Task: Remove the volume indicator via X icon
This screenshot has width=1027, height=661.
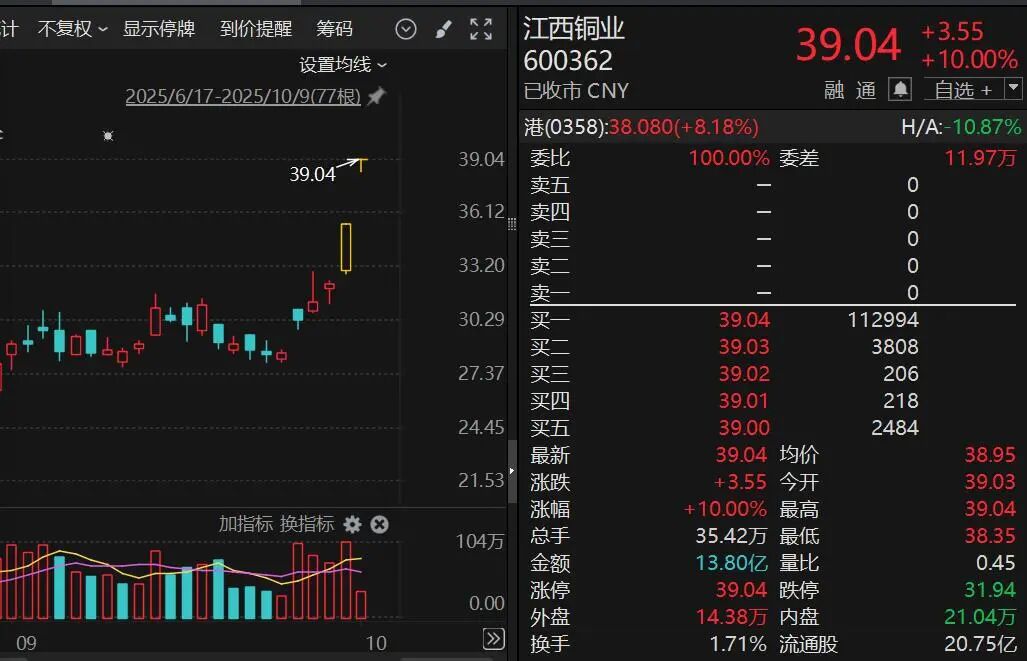Action: 379,524
